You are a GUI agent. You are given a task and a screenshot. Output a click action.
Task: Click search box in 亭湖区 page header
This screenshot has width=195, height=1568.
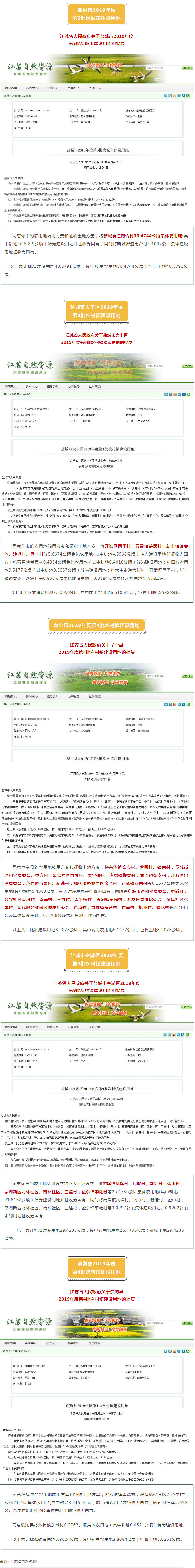[163, 1007]
